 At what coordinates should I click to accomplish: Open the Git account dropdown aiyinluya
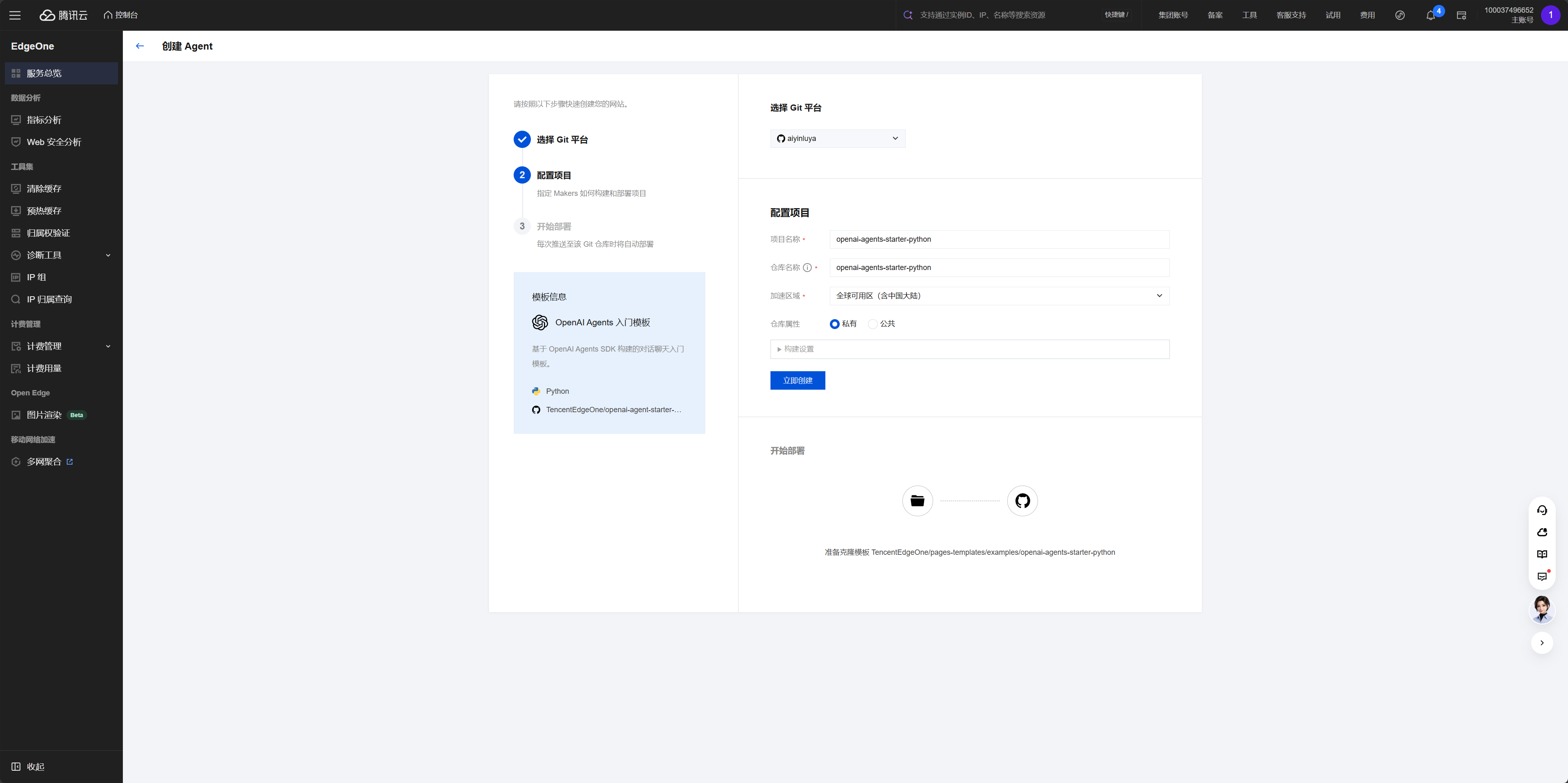[838, 139]
